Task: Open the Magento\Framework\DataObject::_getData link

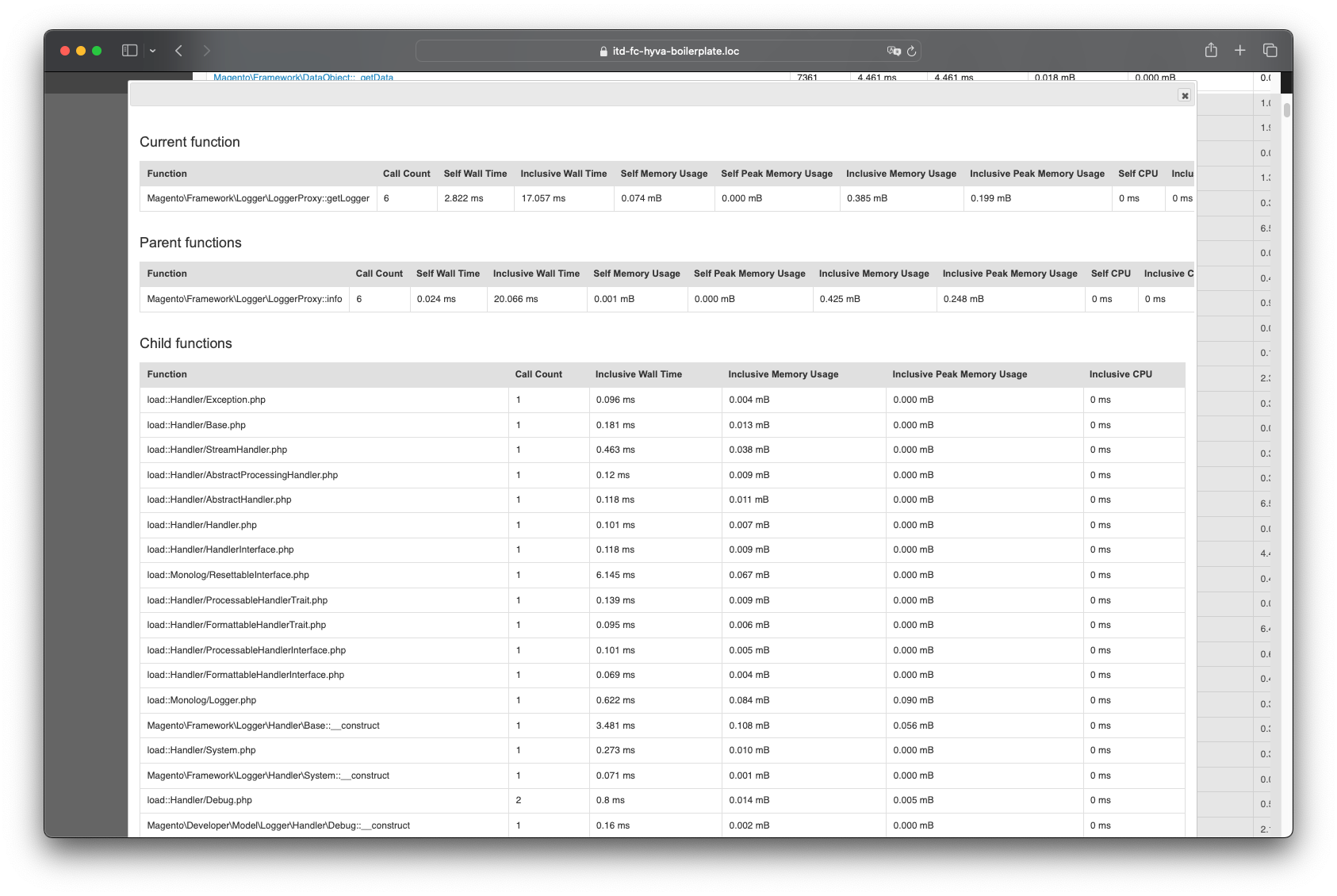Action: tap(304, 78)
